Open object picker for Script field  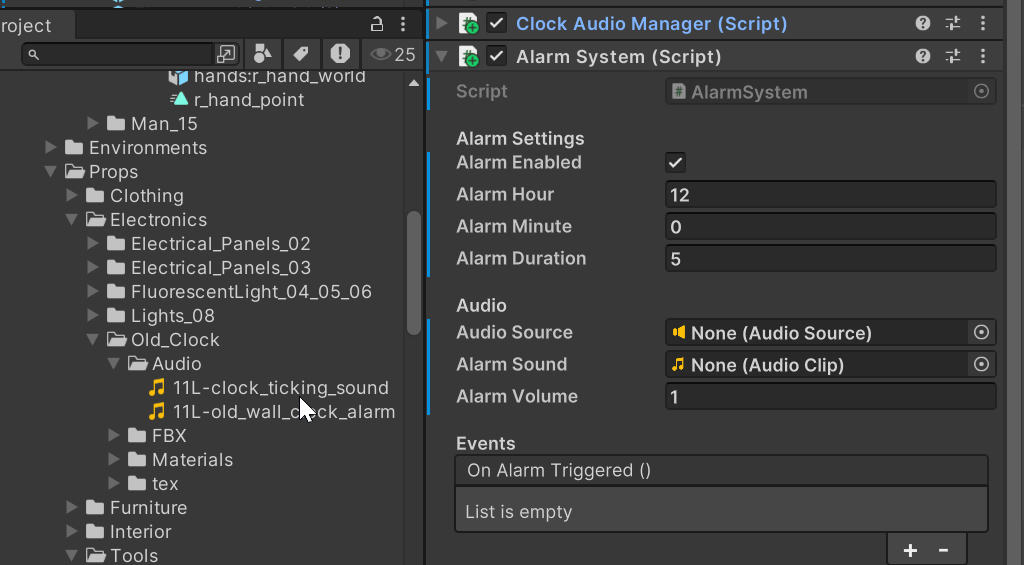[x=981, y=91]
